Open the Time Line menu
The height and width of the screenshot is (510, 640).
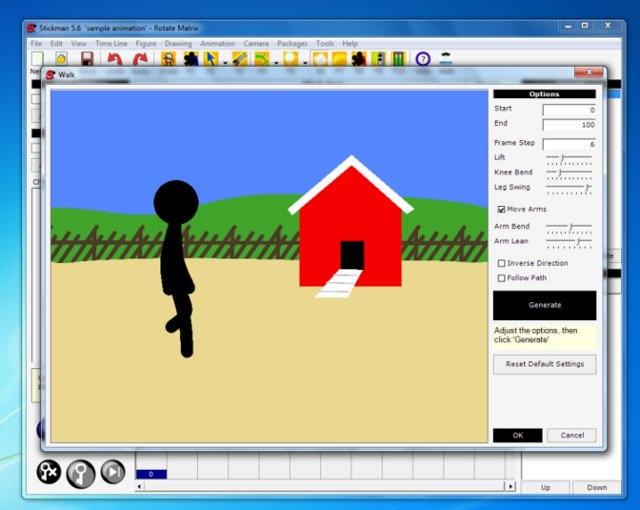111,43
